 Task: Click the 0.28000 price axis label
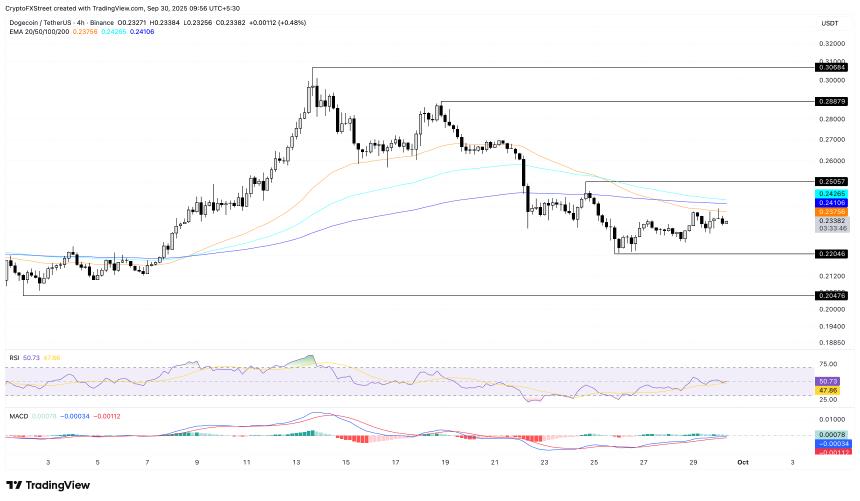tap(831, 119)
